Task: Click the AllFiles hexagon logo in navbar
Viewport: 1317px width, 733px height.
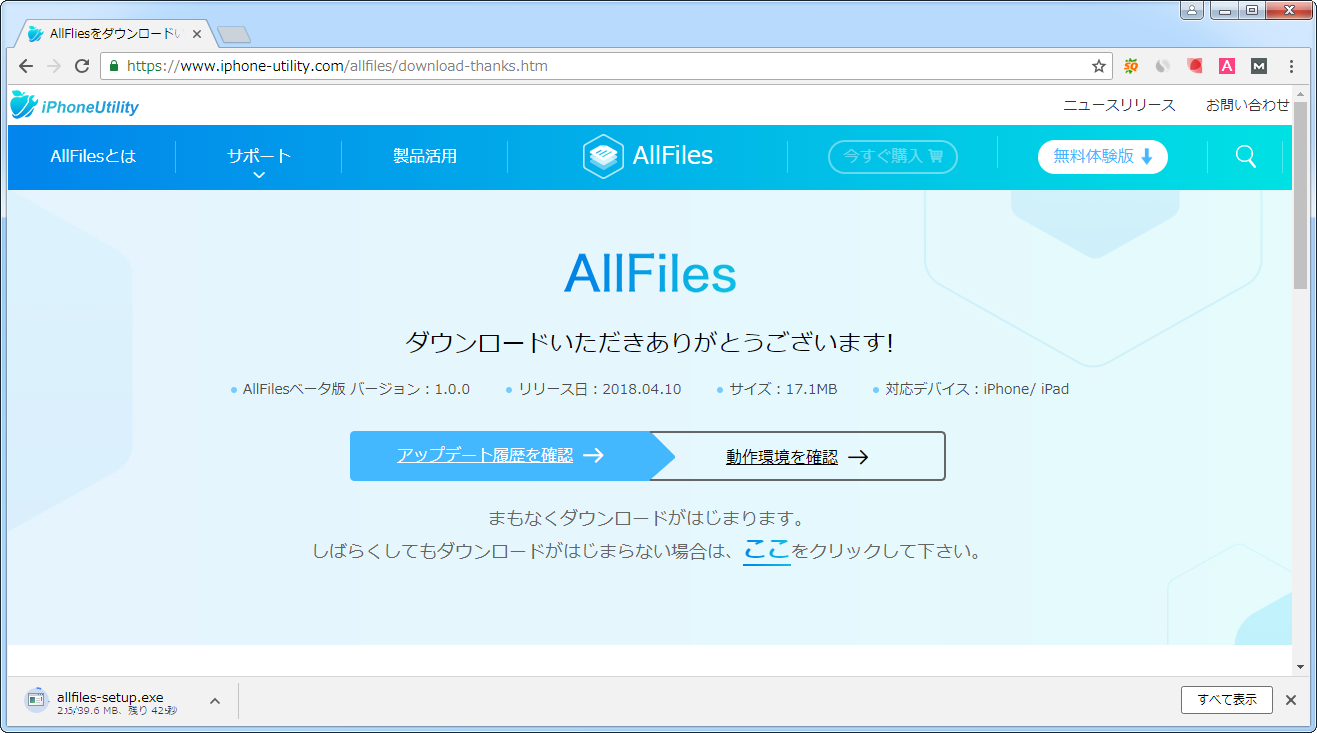Action: [x=603, y=156]
